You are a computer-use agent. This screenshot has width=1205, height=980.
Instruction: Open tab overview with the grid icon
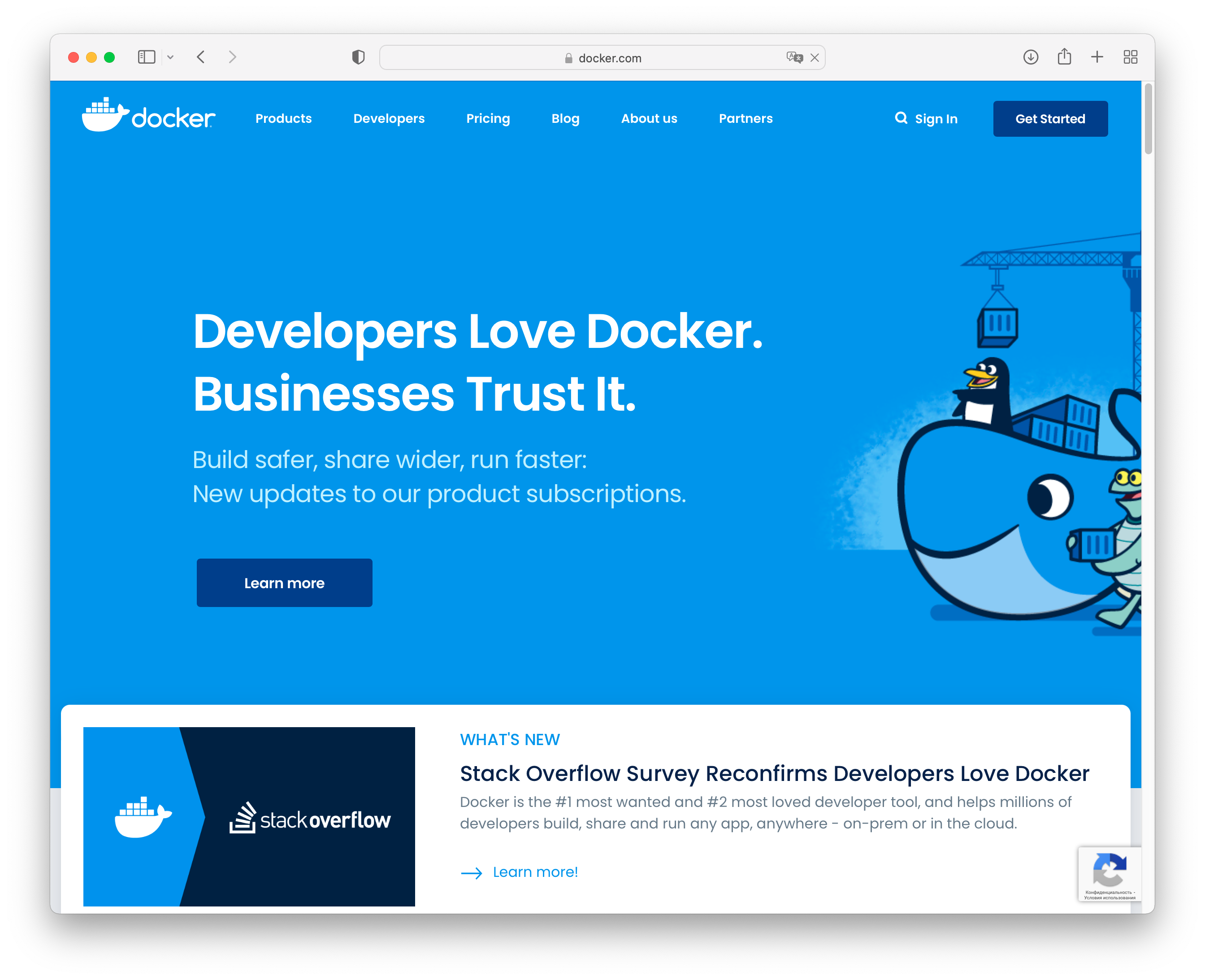tap(1131, 57)
